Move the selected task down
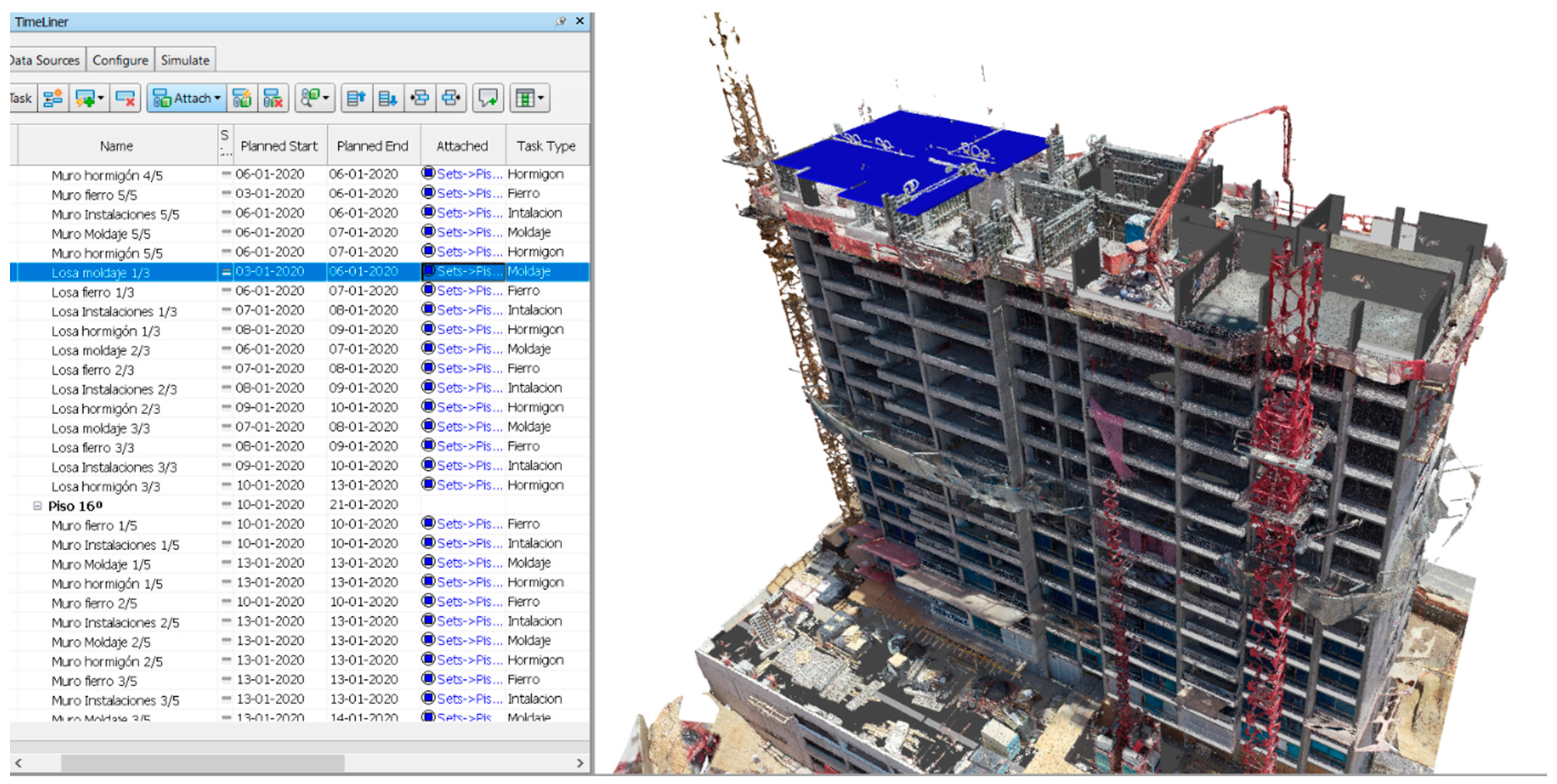Image resolution: width=1557 pixels, height=784 pixels. [387, 99]
